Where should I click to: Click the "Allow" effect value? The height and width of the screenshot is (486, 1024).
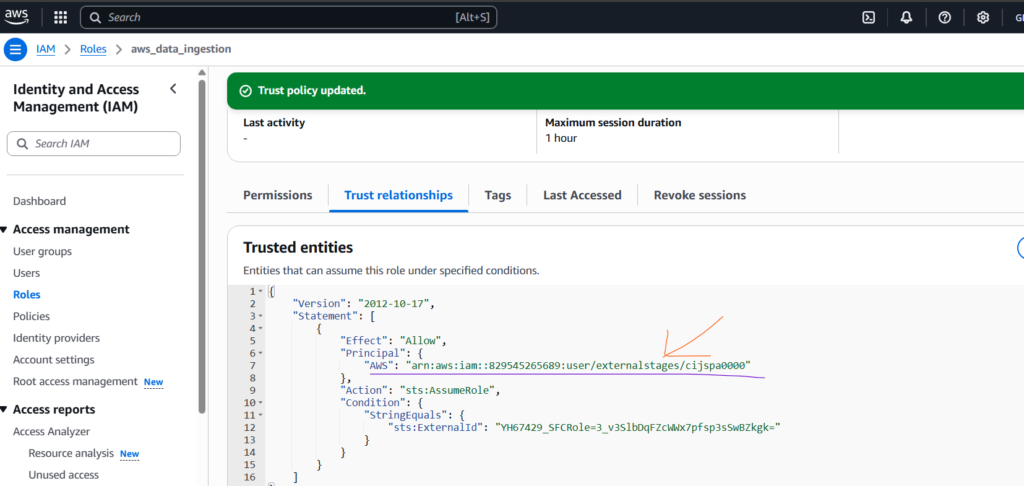click(x=421, y=341)
